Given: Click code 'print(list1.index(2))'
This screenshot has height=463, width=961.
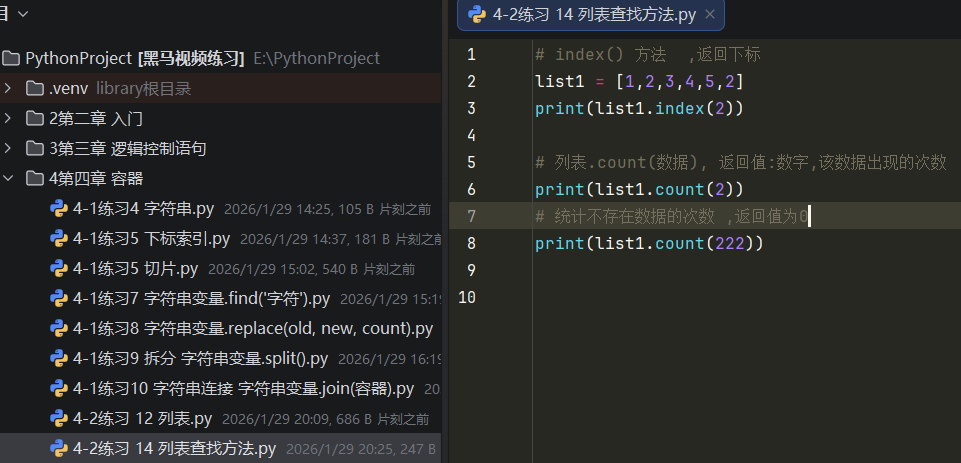Looking at the screenshot, I should click(639, 109).
